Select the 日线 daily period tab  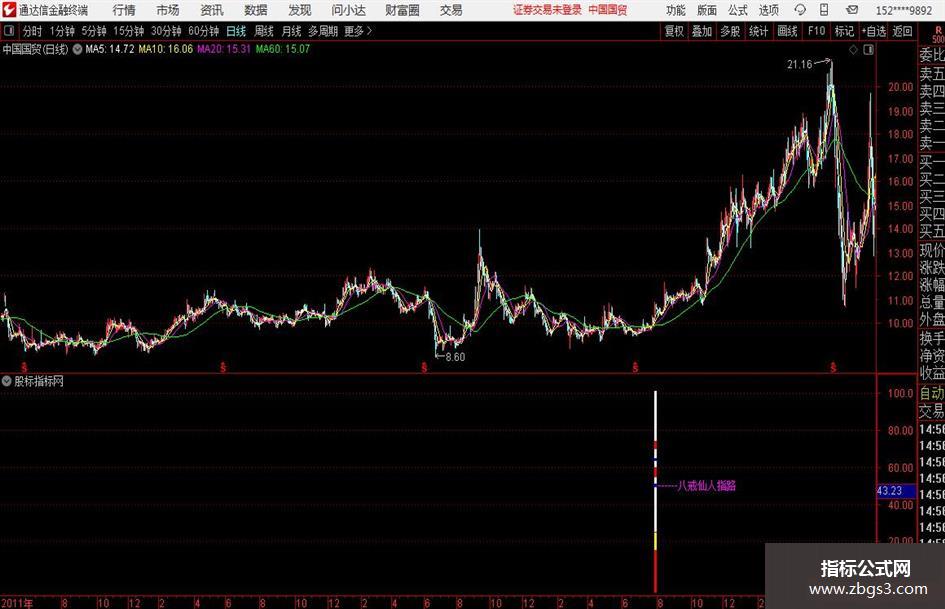236,31
